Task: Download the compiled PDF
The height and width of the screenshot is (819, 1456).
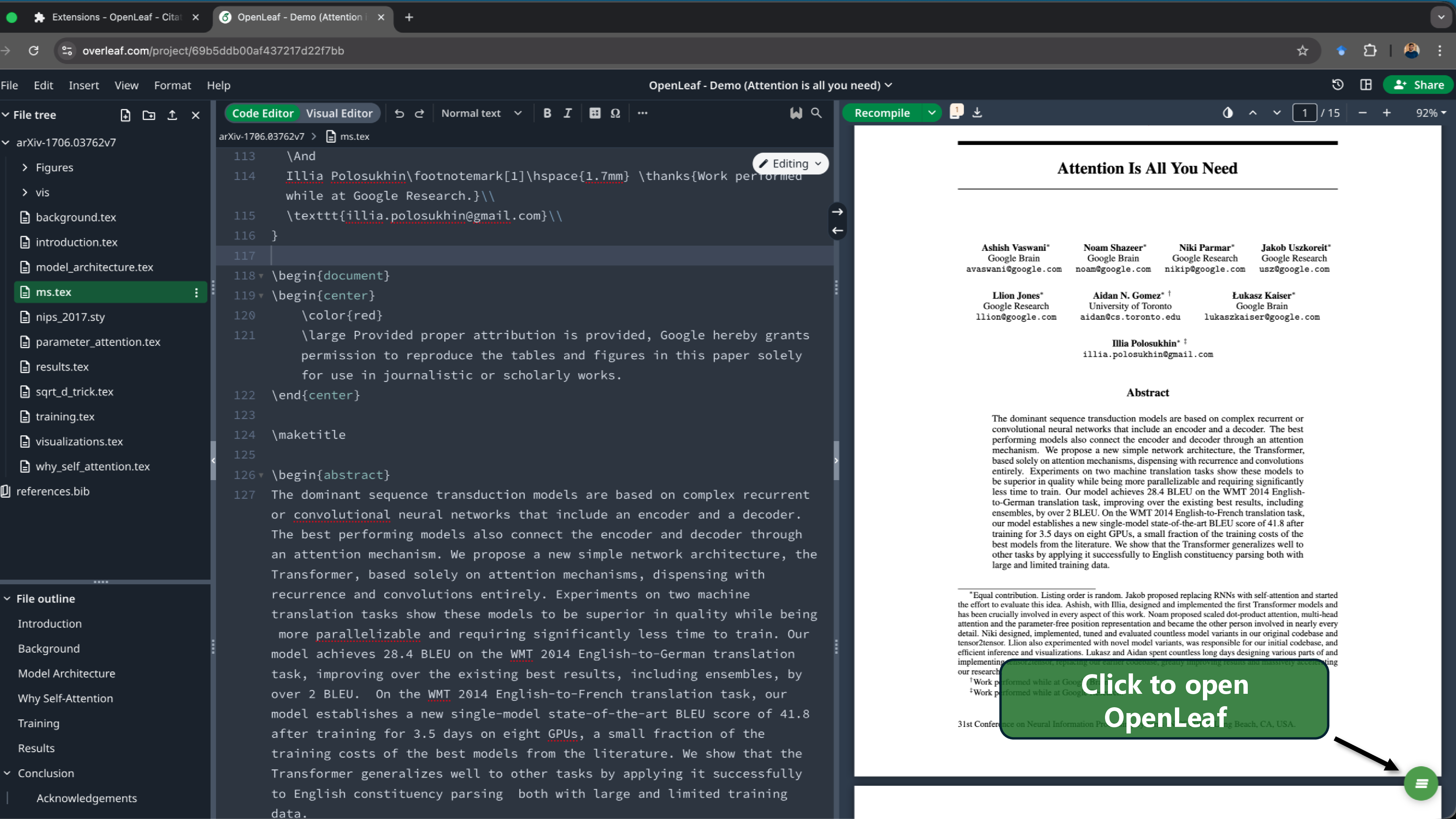Action: click(977, 113)
